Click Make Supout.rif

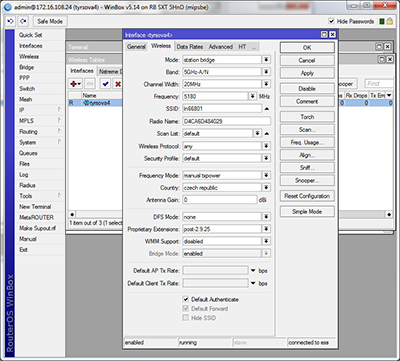pos(37,228)
